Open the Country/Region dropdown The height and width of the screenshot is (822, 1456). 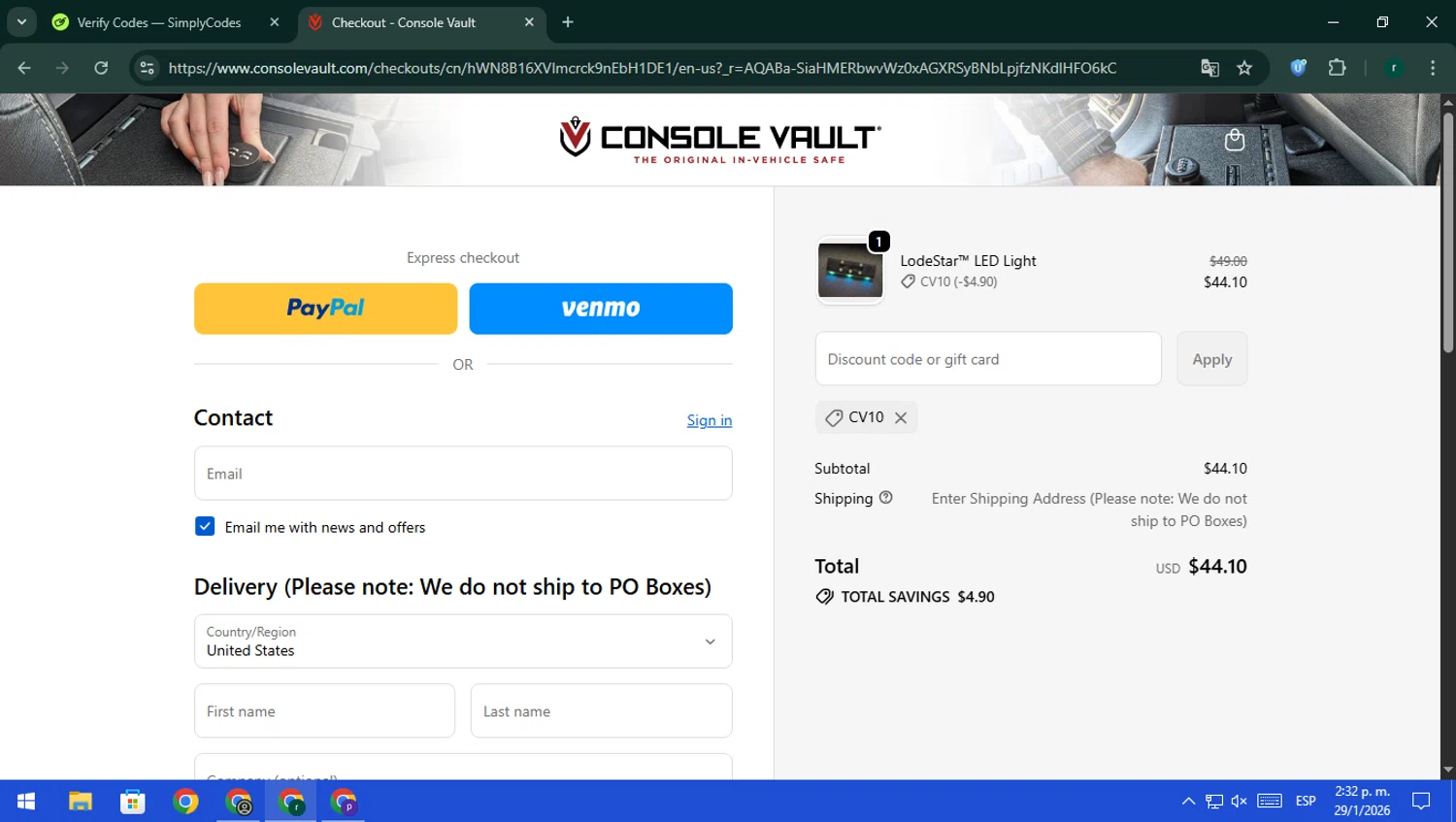pos(463,641)
